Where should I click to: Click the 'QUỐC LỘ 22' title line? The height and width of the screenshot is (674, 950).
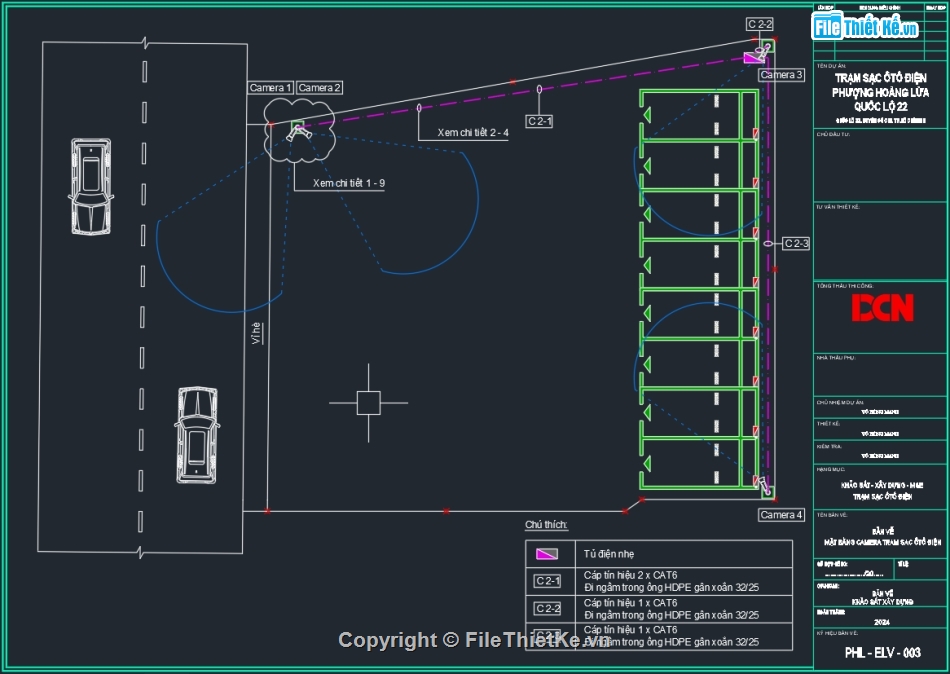881,107
